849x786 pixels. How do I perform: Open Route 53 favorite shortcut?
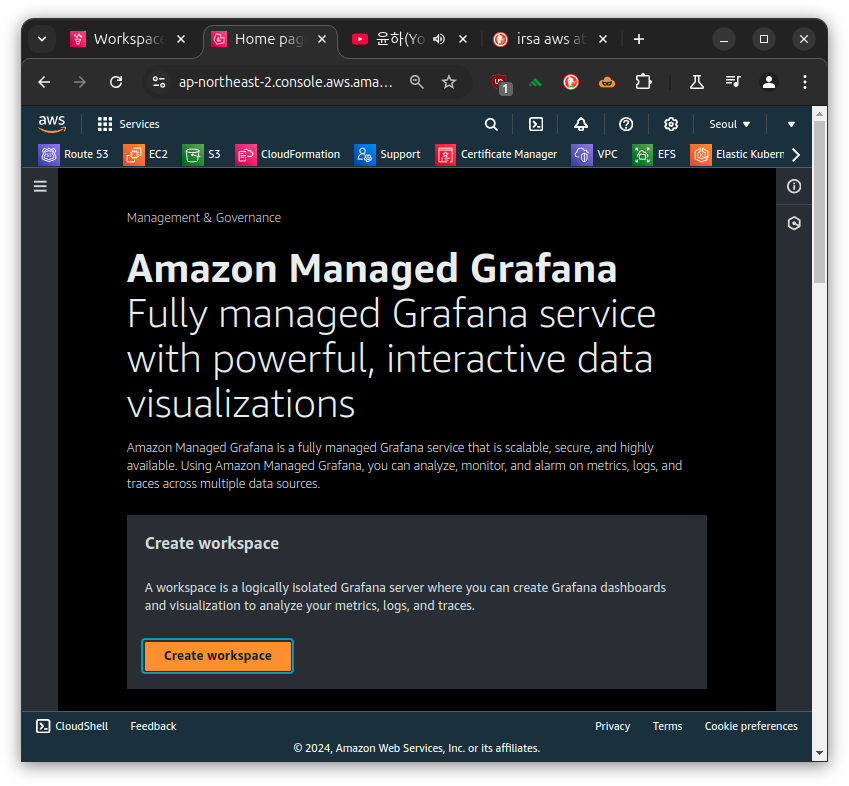(73, 154)
